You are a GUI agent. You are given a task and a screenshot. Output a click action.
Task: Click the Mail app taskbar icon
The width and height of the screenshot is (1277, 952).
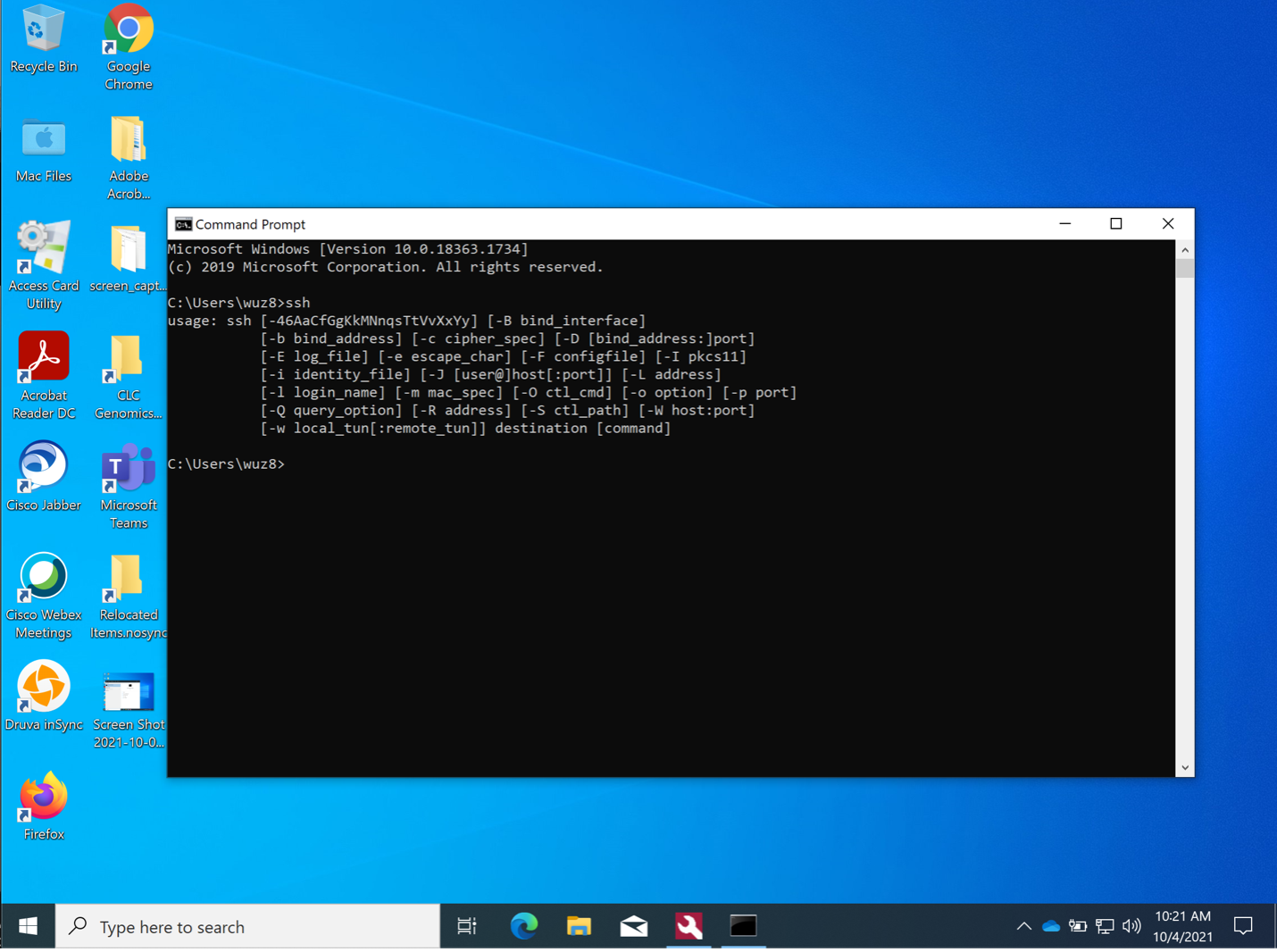(634, 927)
